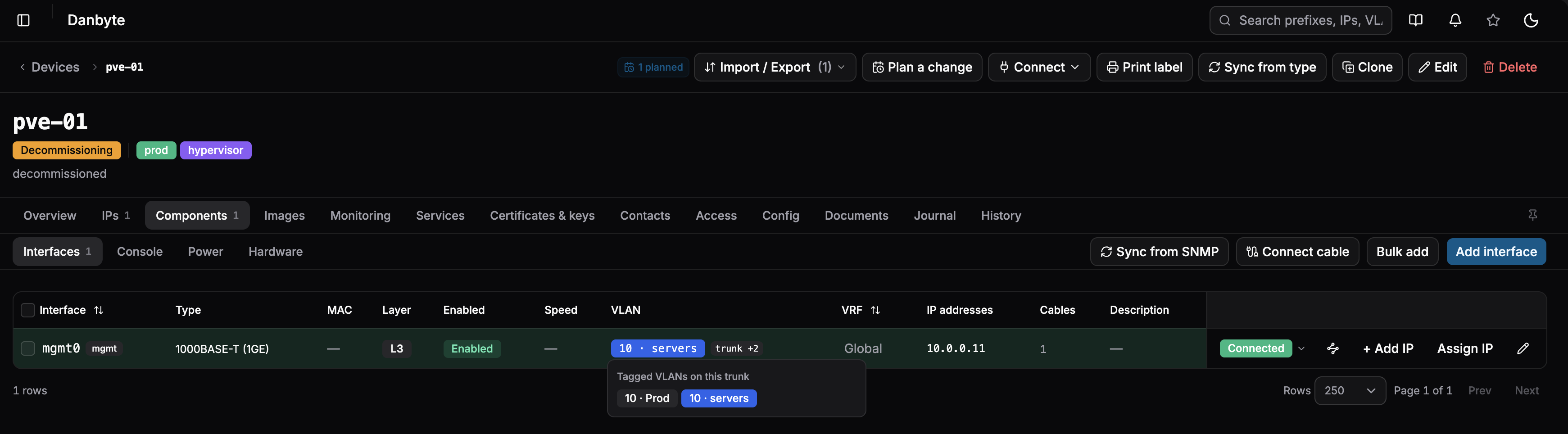Click the back chevron before Devices
The width and height of the screenshot is (1568, 434).
point(23,67)
